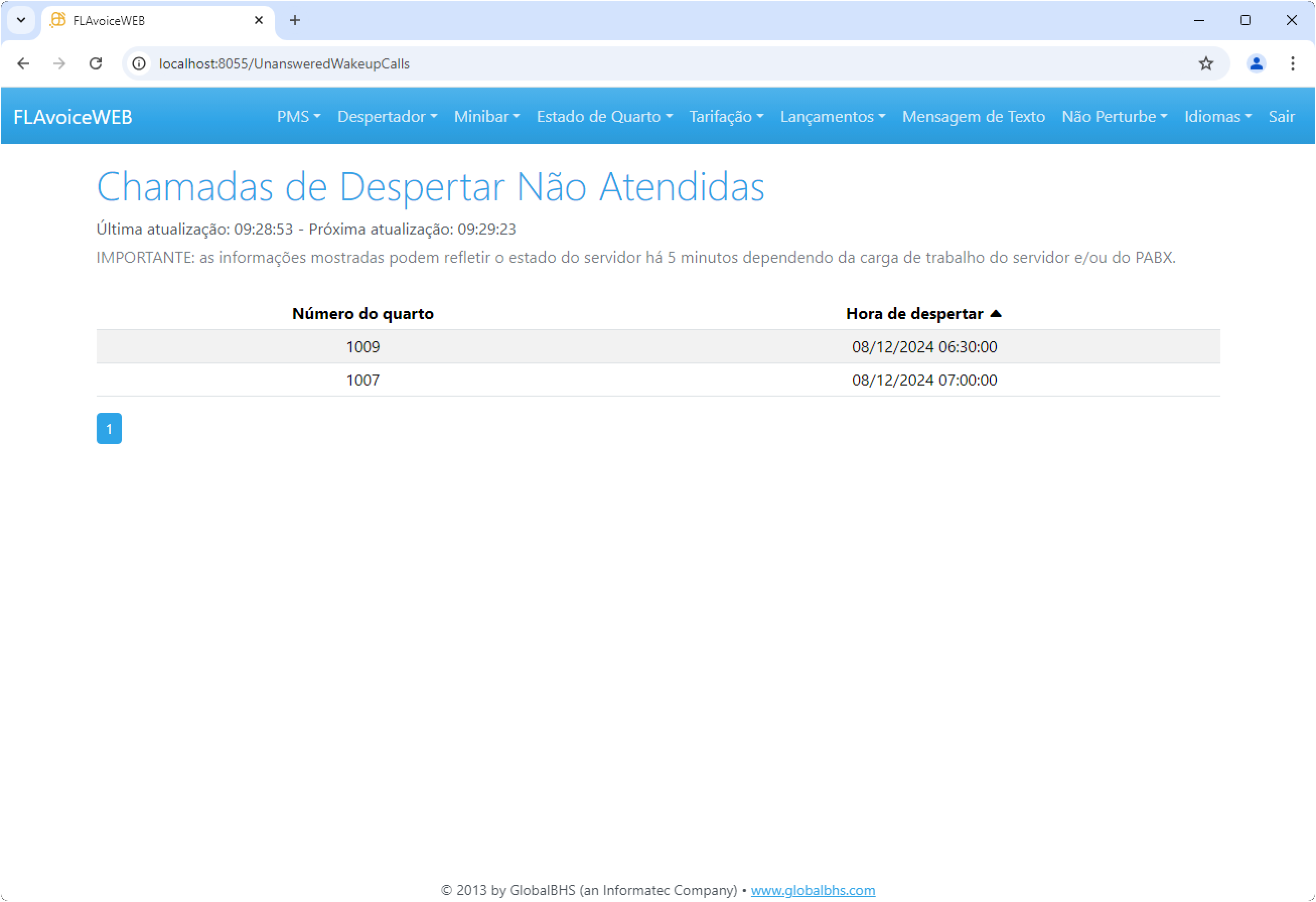This screenshot has width=1316, height=902.
Task: Expand the Despertador dropdown menu
Action: 387,116
